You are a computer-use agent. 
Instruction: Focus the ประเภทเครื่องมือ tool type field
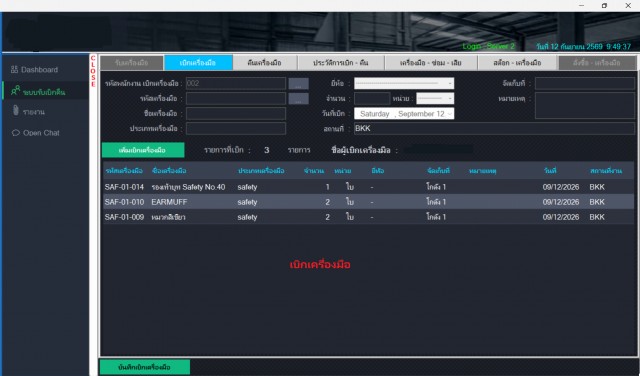tap(236, 128)
